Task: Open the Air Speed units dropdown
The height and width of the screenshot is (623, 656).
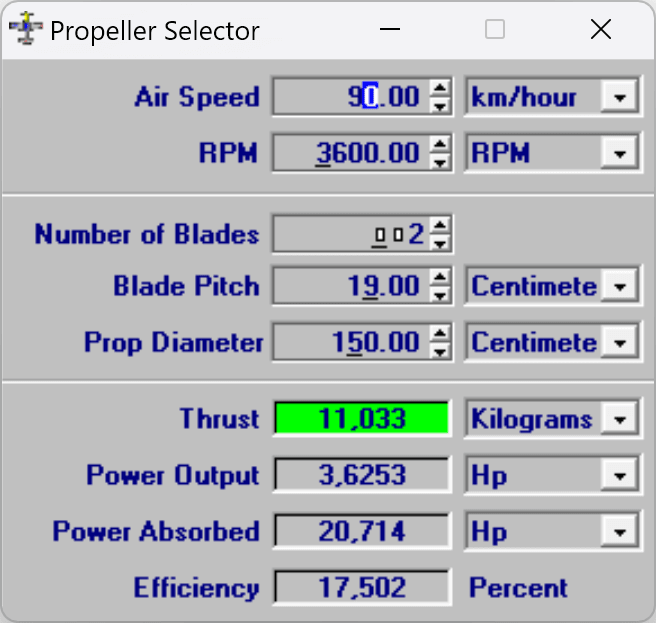Action: pyautogui.click(x=622, y=98)
